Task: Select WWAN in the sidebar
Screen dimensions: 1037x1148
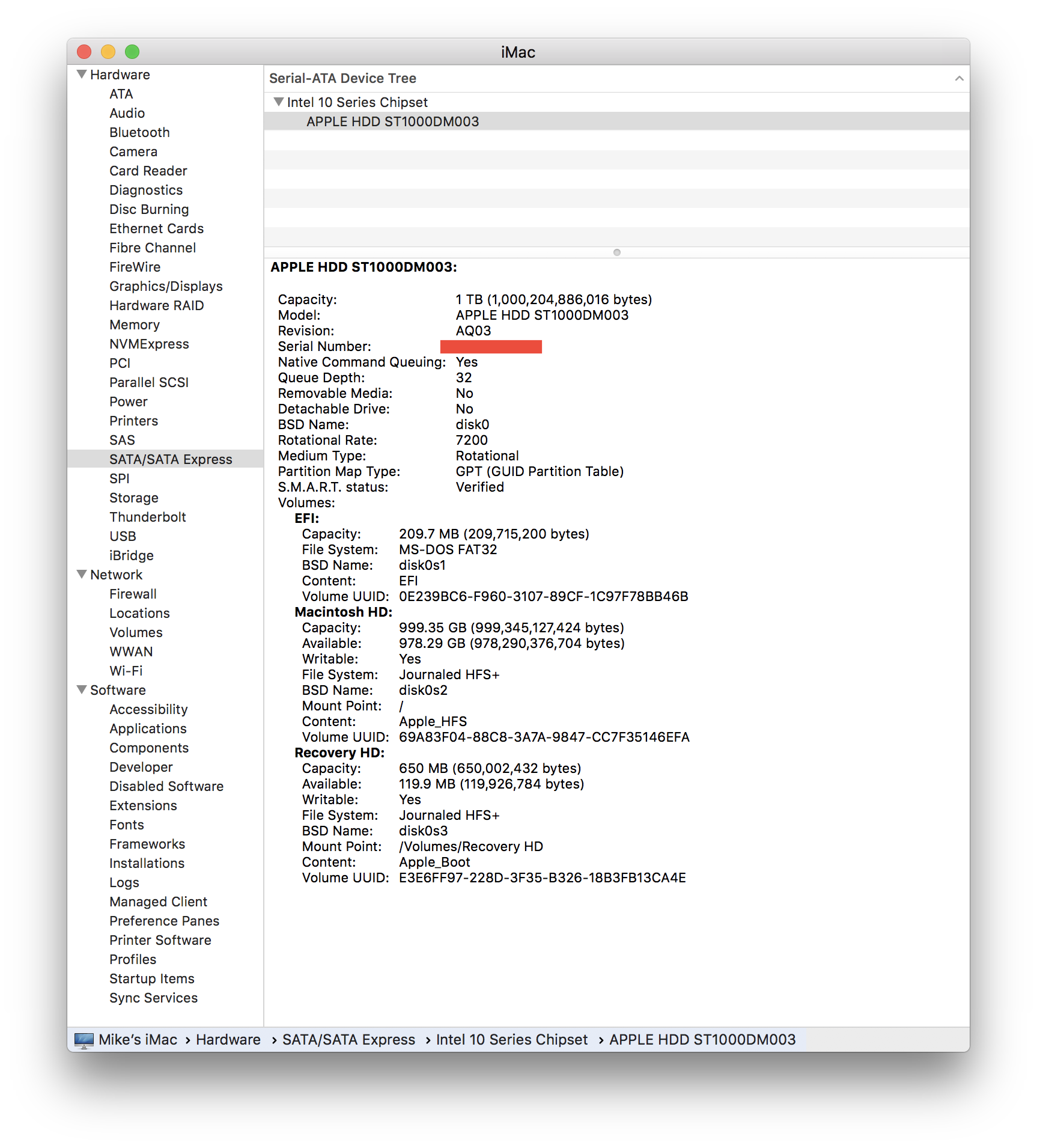Action: [x=132, y=652]
